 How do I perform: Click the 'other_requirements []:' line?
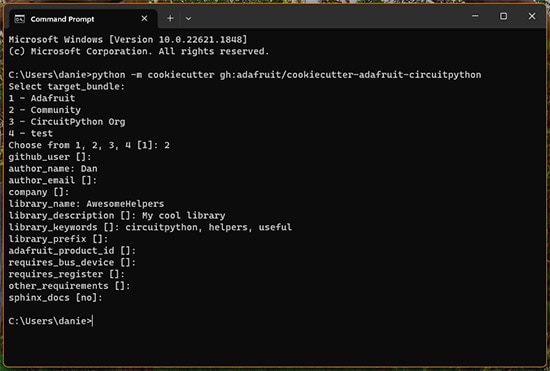69,286
